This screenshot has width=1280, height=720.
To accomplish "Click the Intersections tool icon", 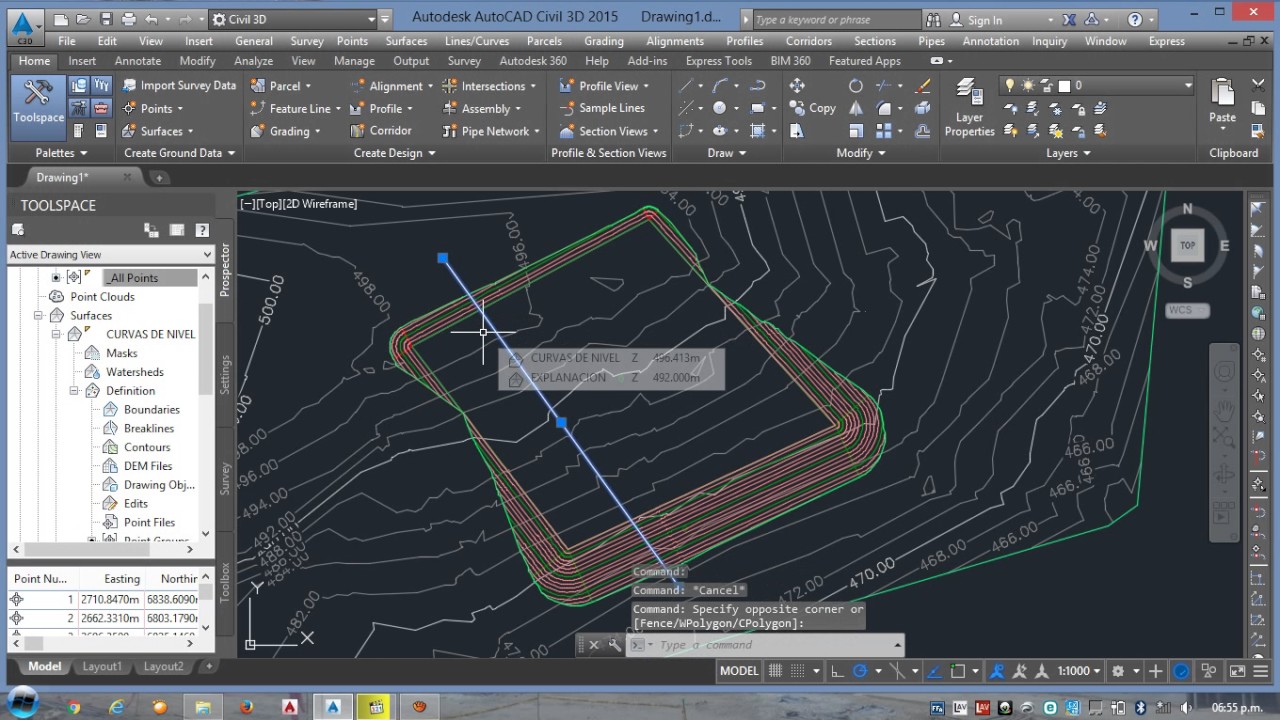I will point(450,86).
